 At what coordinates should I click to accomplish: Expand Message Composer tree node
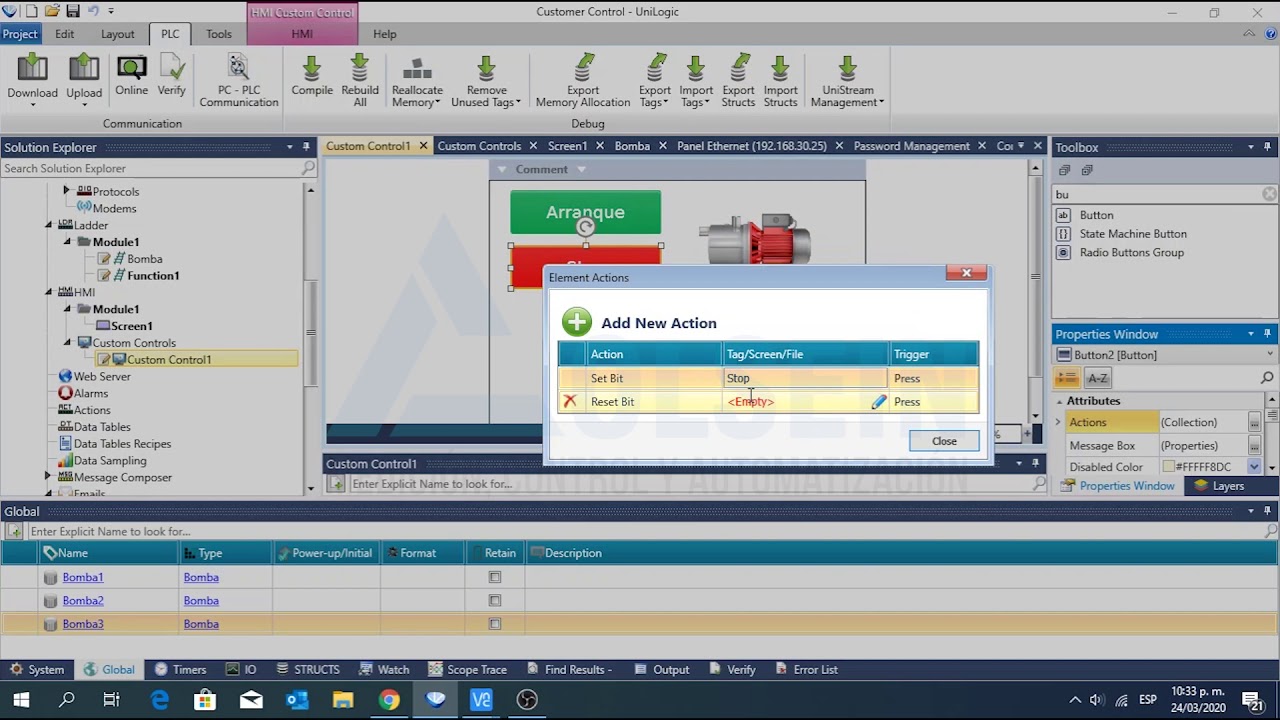[x=48, y=477]
